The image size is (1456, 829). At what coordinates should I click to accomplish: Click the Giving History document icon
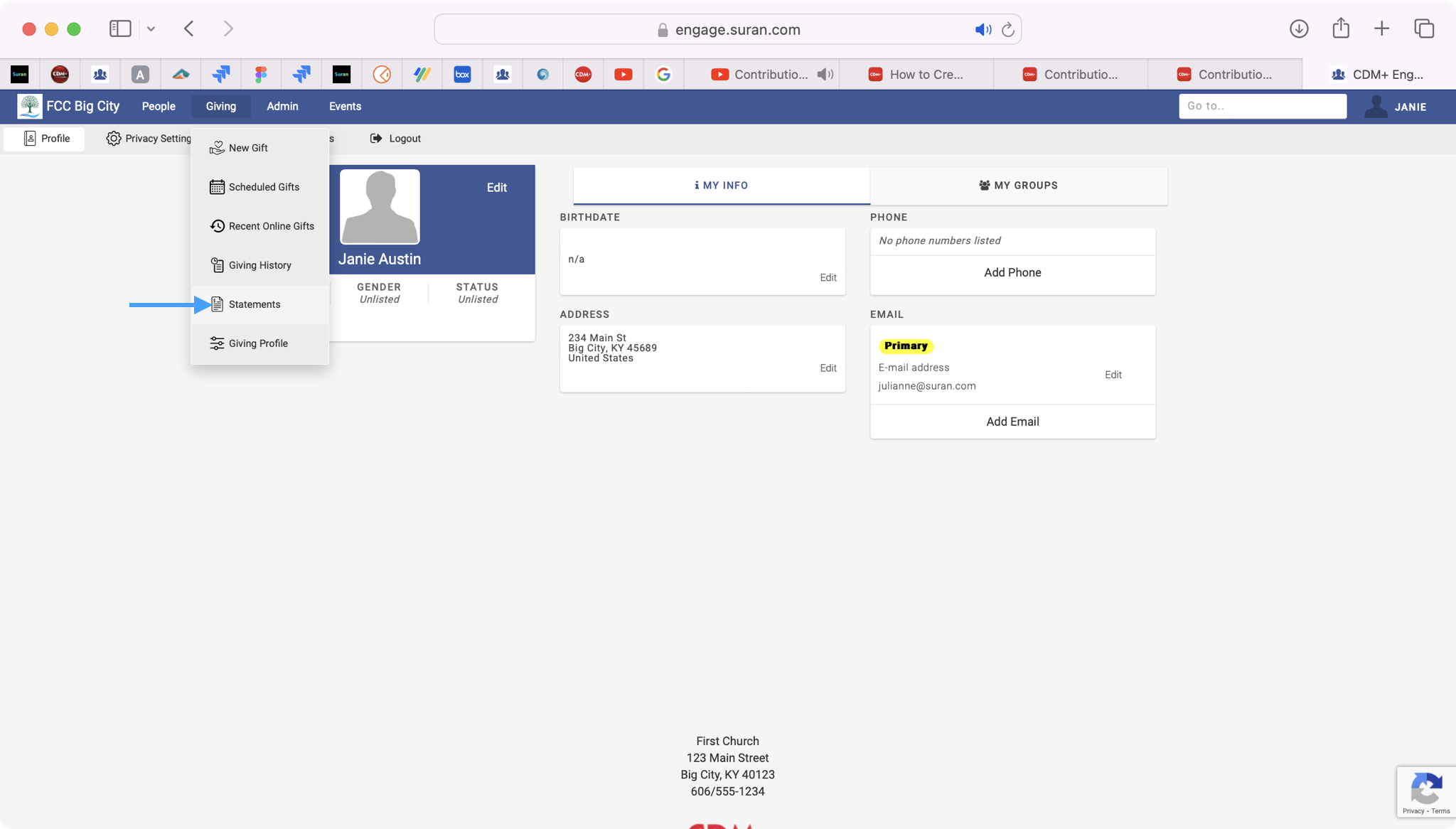217,265
